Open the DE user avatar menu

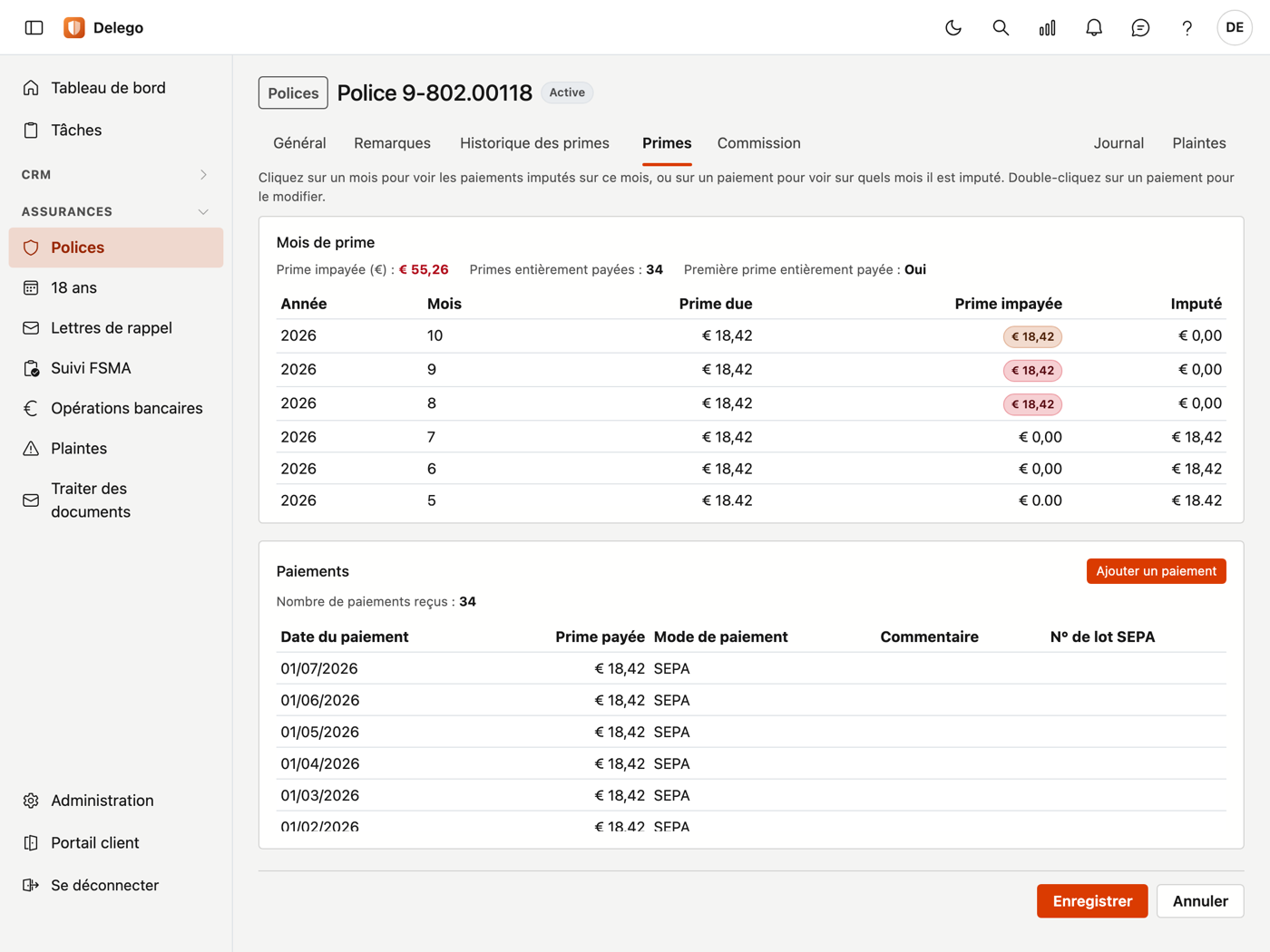(x=1235, y=28)
